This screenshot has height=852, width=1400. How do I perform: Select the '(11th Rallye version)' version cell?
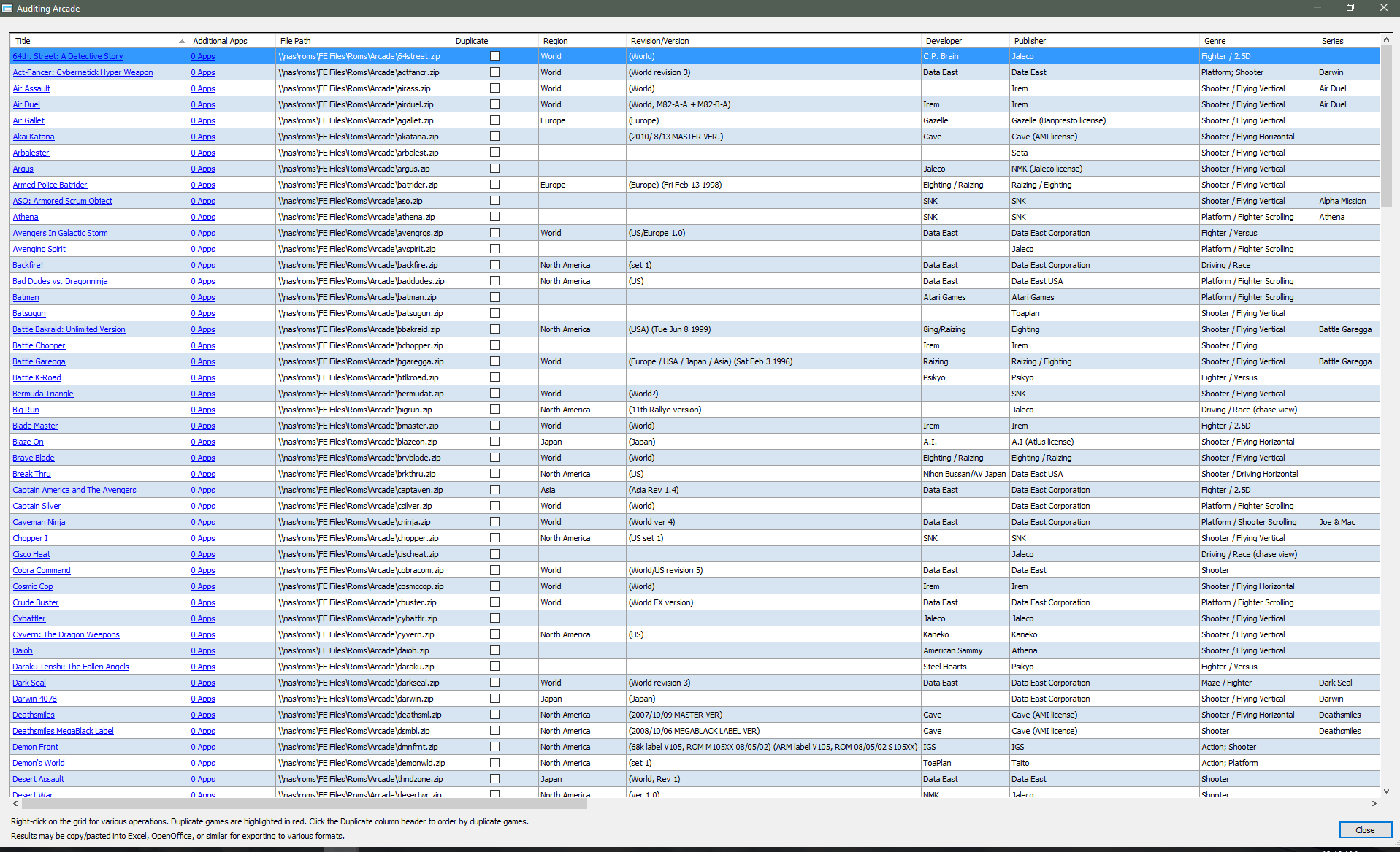pyautogui.click(x=773, y=410)
